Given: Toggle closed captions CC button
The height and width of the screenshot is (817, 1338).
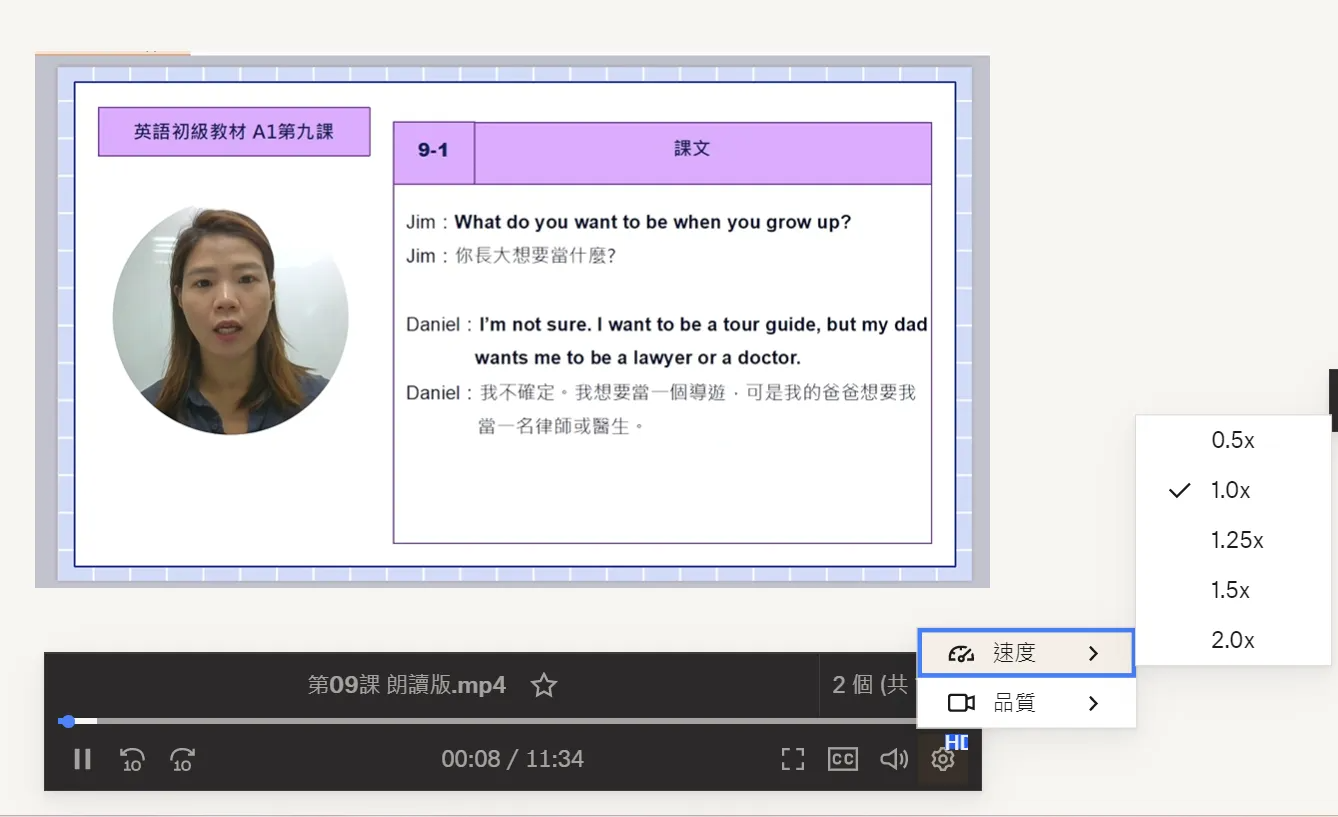Looking at the screenshot, I should click(843, 760).
